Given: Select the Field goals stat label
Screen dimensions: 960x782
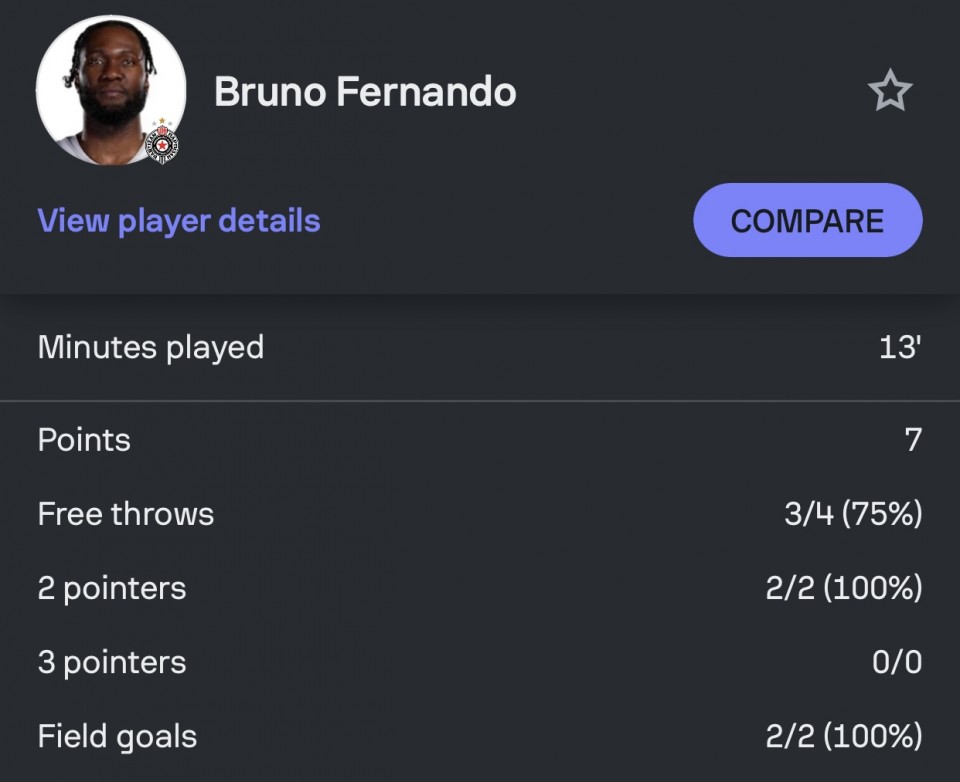Looking at the screenshot, I should [x=117, y=737].
